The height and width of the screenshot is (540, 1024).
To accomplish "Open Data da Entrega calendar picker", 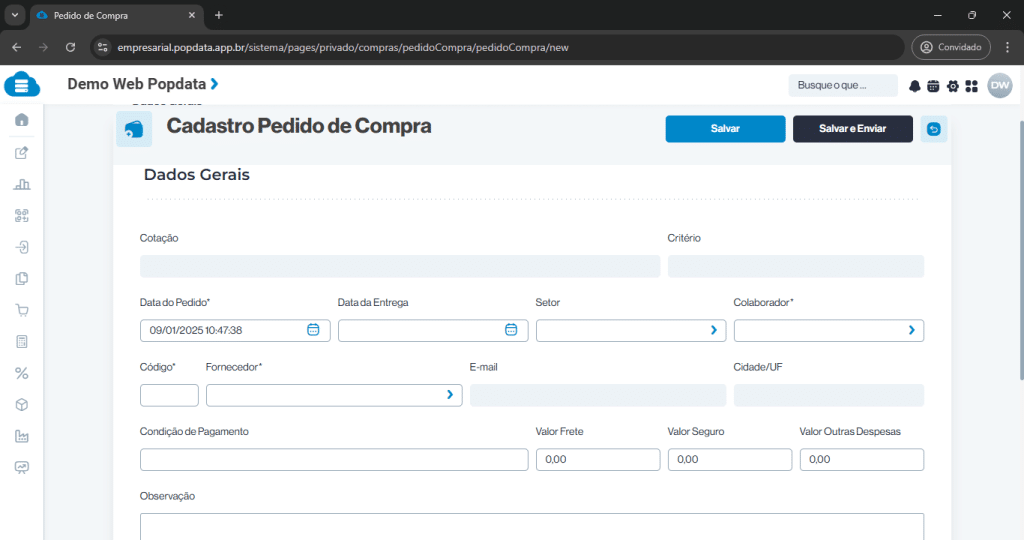I will point(511,330).
